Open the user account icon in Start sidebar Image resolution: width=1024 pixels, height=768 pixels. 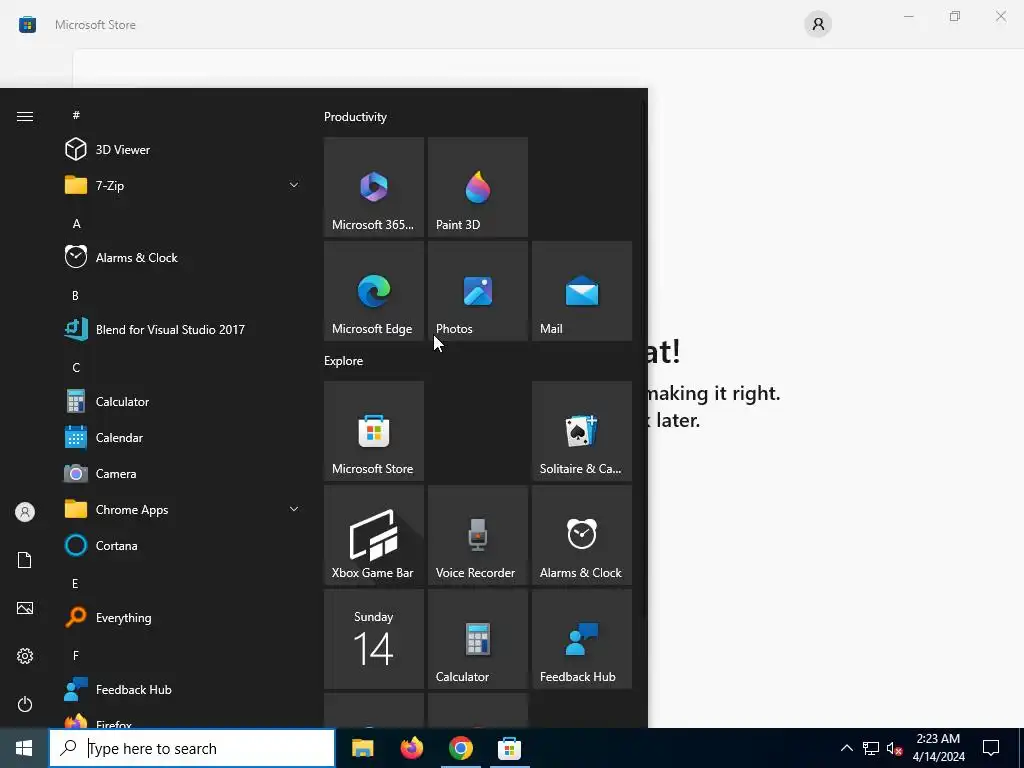(x=25, y=512)
